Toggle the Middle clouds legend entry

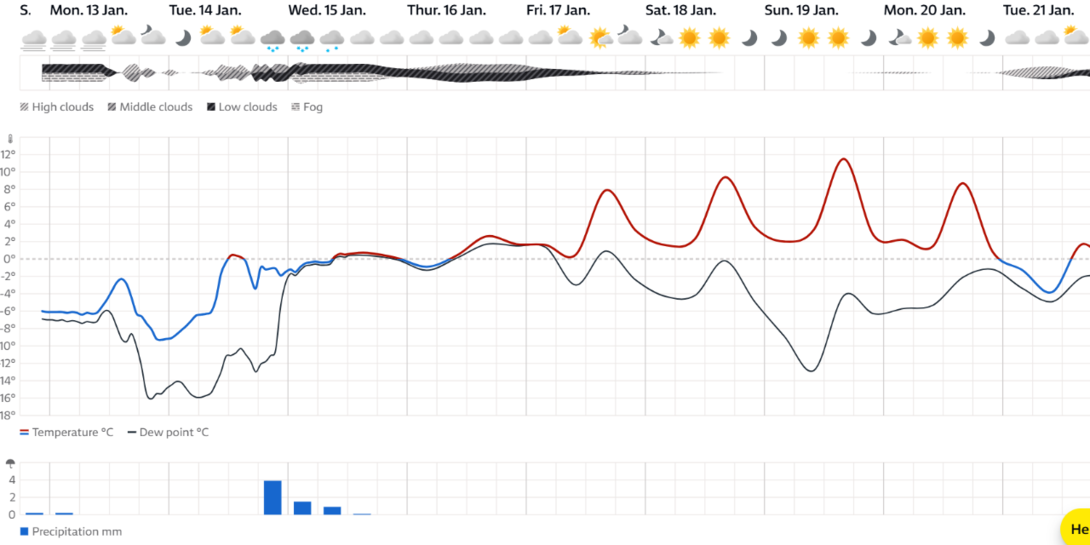click(150, 107)
